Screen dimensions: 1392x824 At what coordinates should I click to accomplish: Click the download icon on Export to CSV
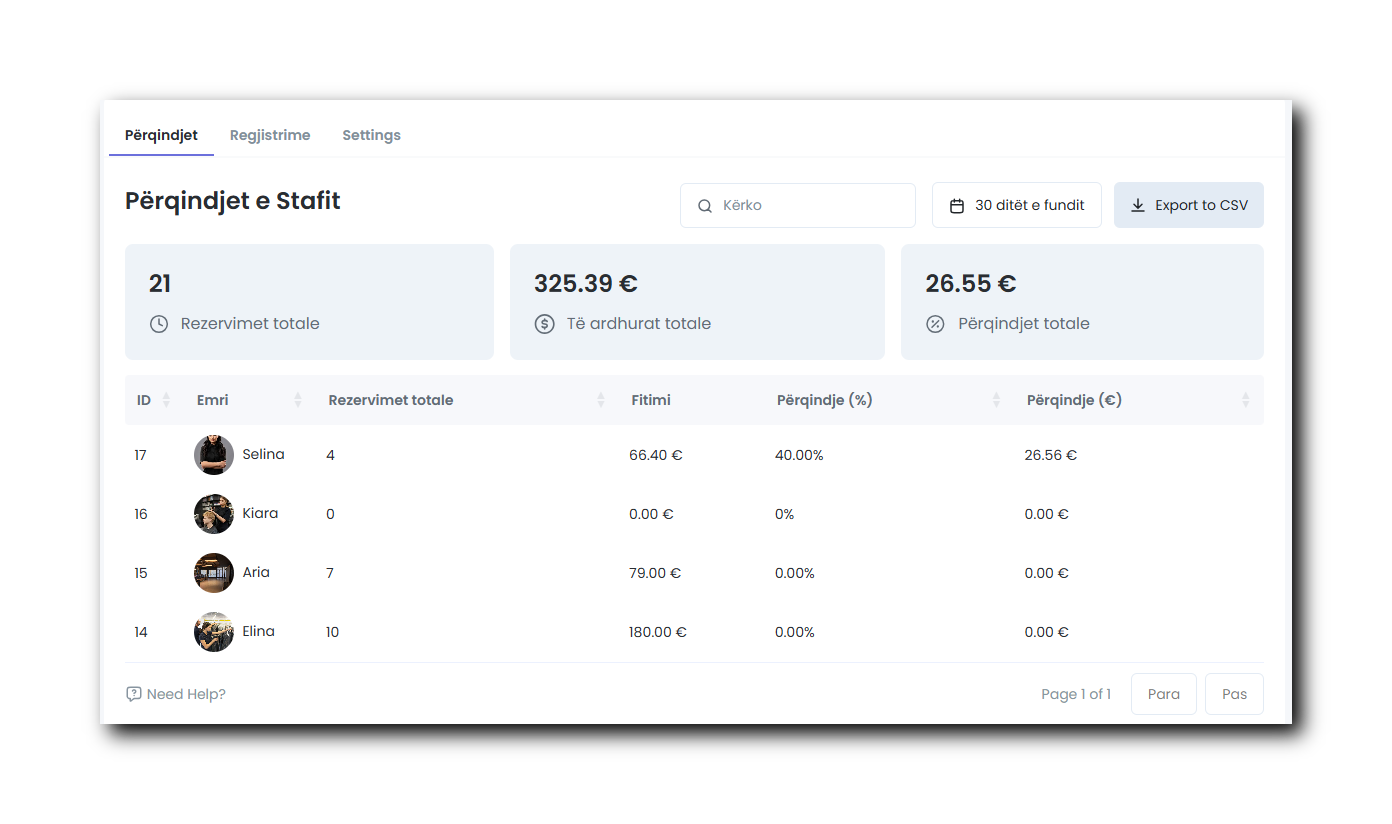pos(1138,206)
